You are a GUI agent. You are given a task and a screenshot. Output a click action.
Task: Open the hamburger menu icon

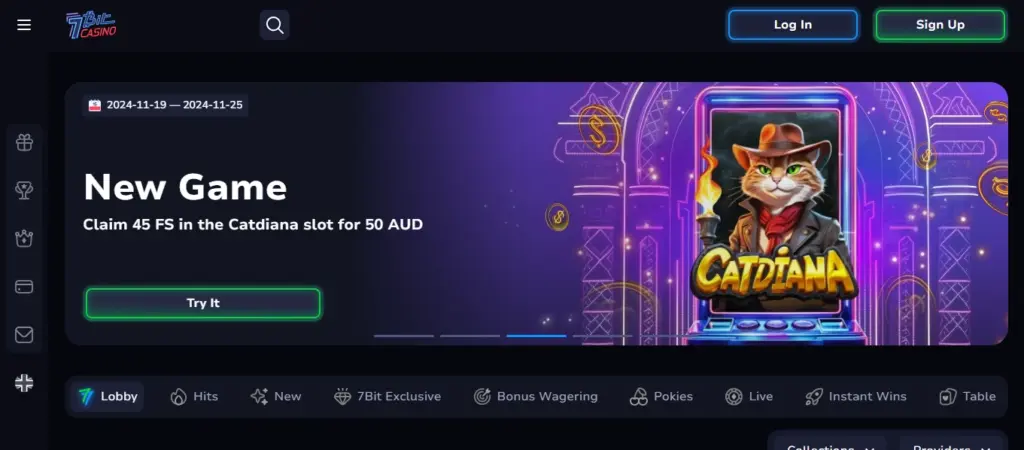24,25
